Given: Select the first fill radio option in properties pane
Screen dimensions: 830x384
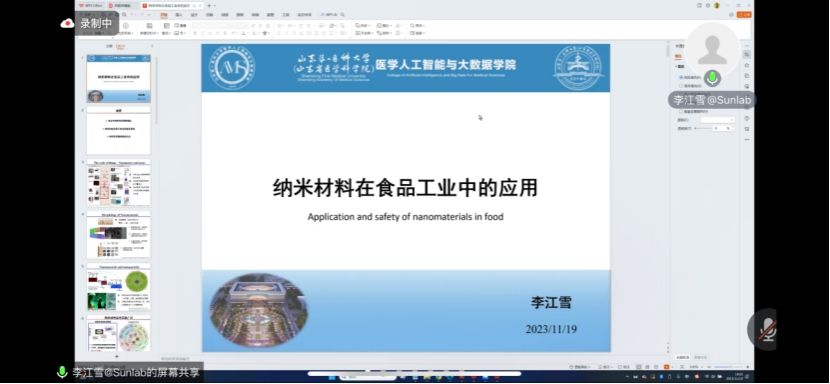Looking at the screenshot, I should [x=681, y=77].
